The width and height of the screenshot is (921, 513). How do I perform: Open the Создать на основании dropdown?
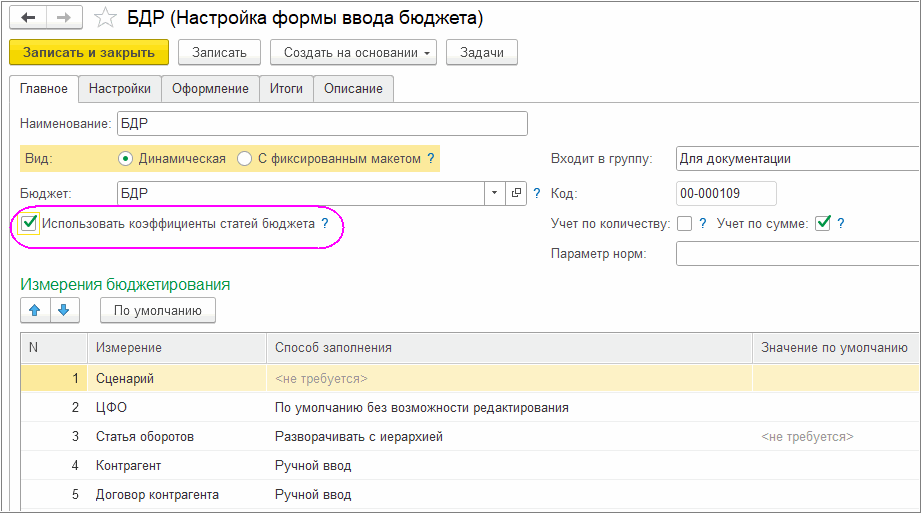(x=357, y=52)
